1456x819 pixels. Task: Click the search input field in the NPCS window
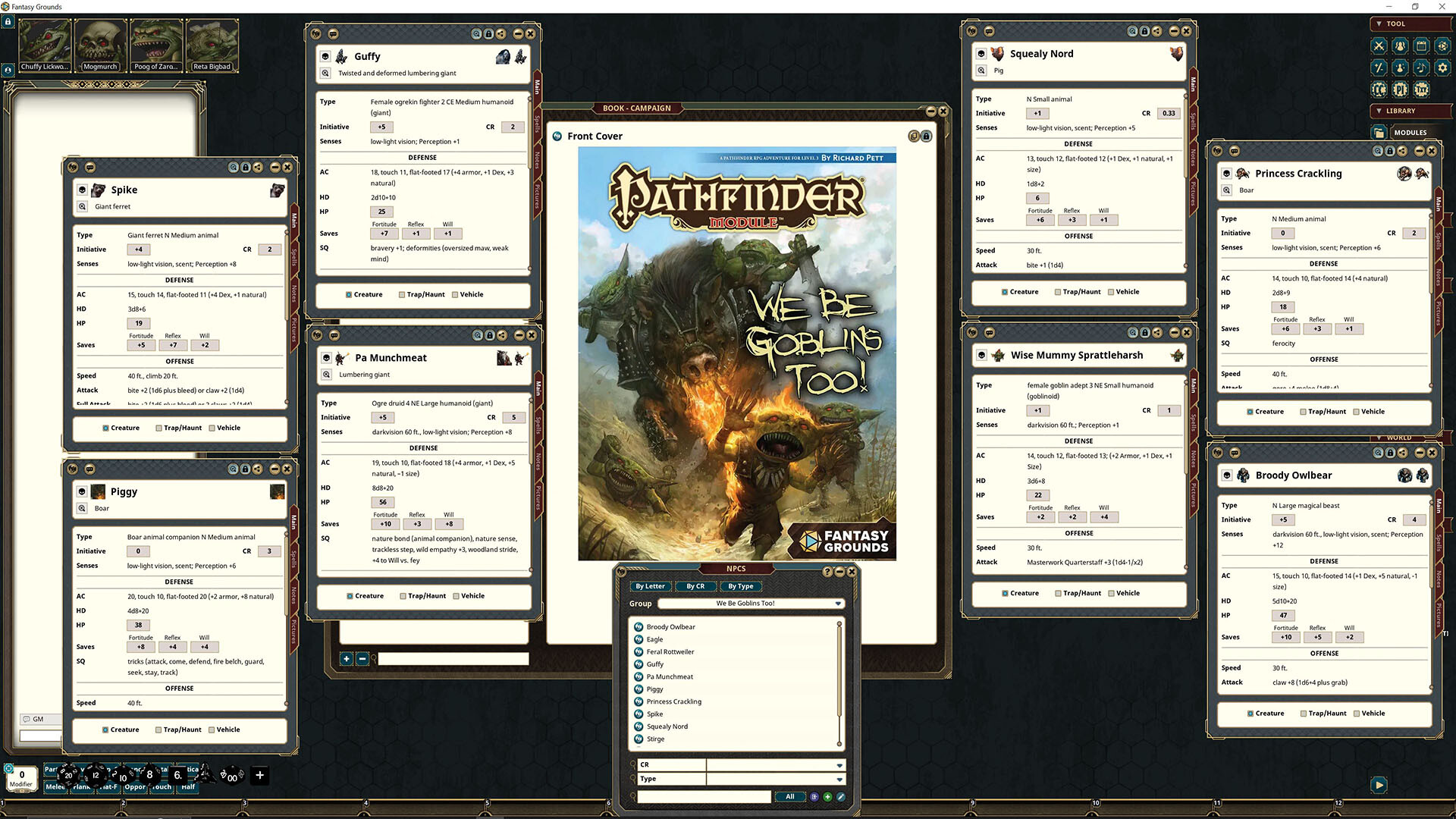704,796
